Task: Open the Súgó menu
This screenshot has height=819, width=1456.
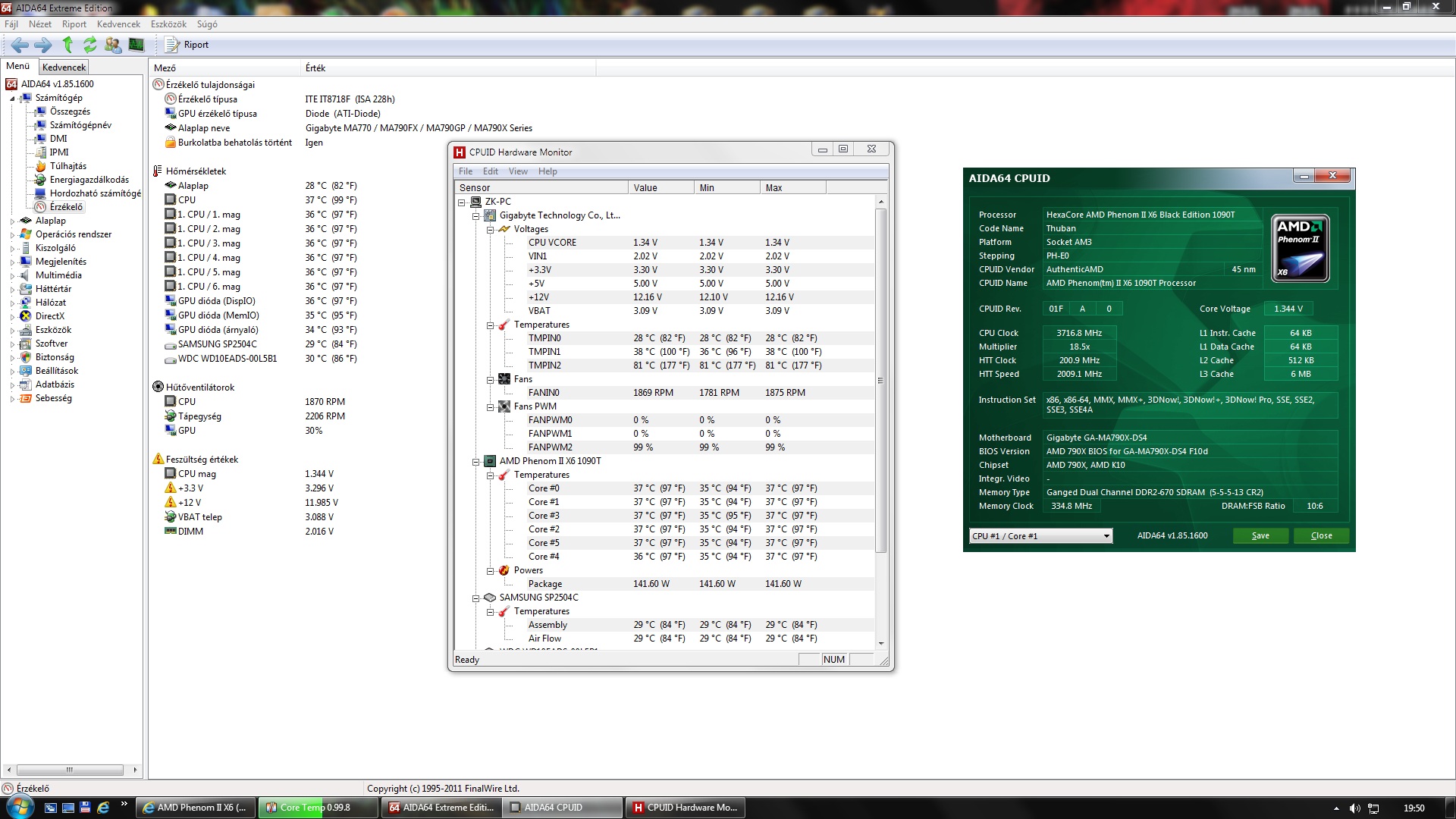Action: tap(207, 24)
